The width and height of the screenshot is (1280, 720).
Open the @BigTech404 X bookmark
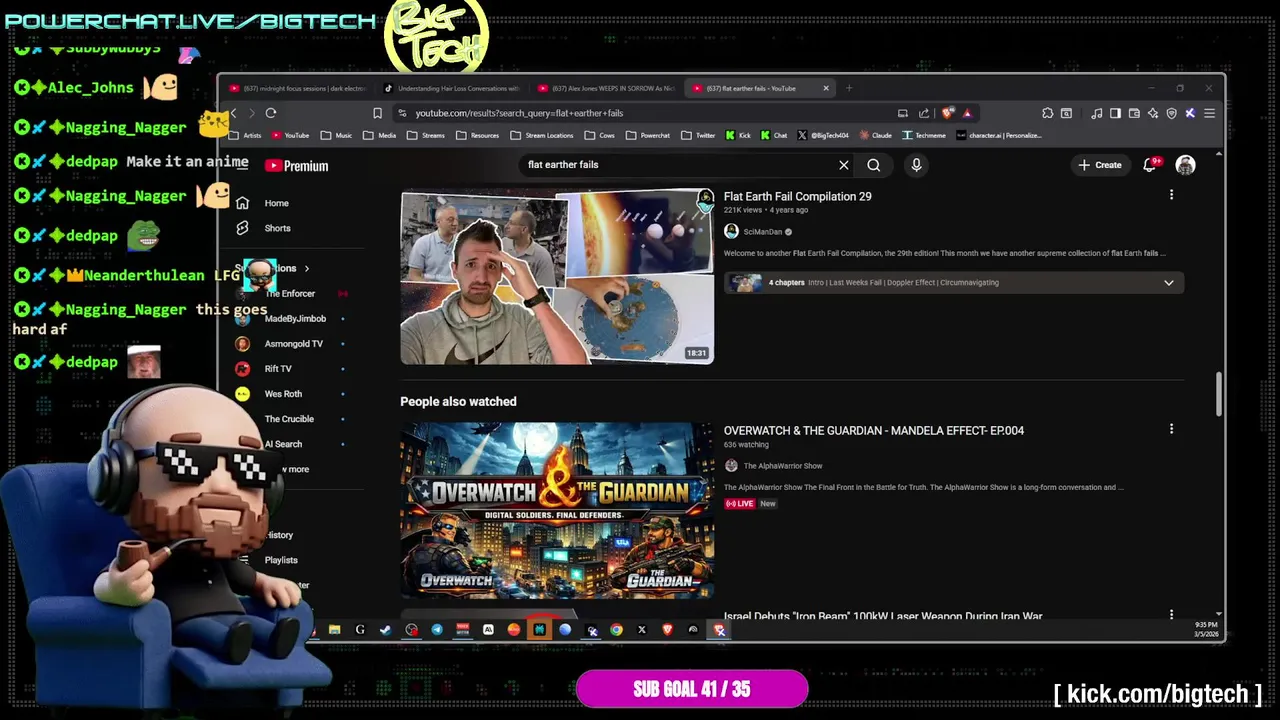click(823, 135)
